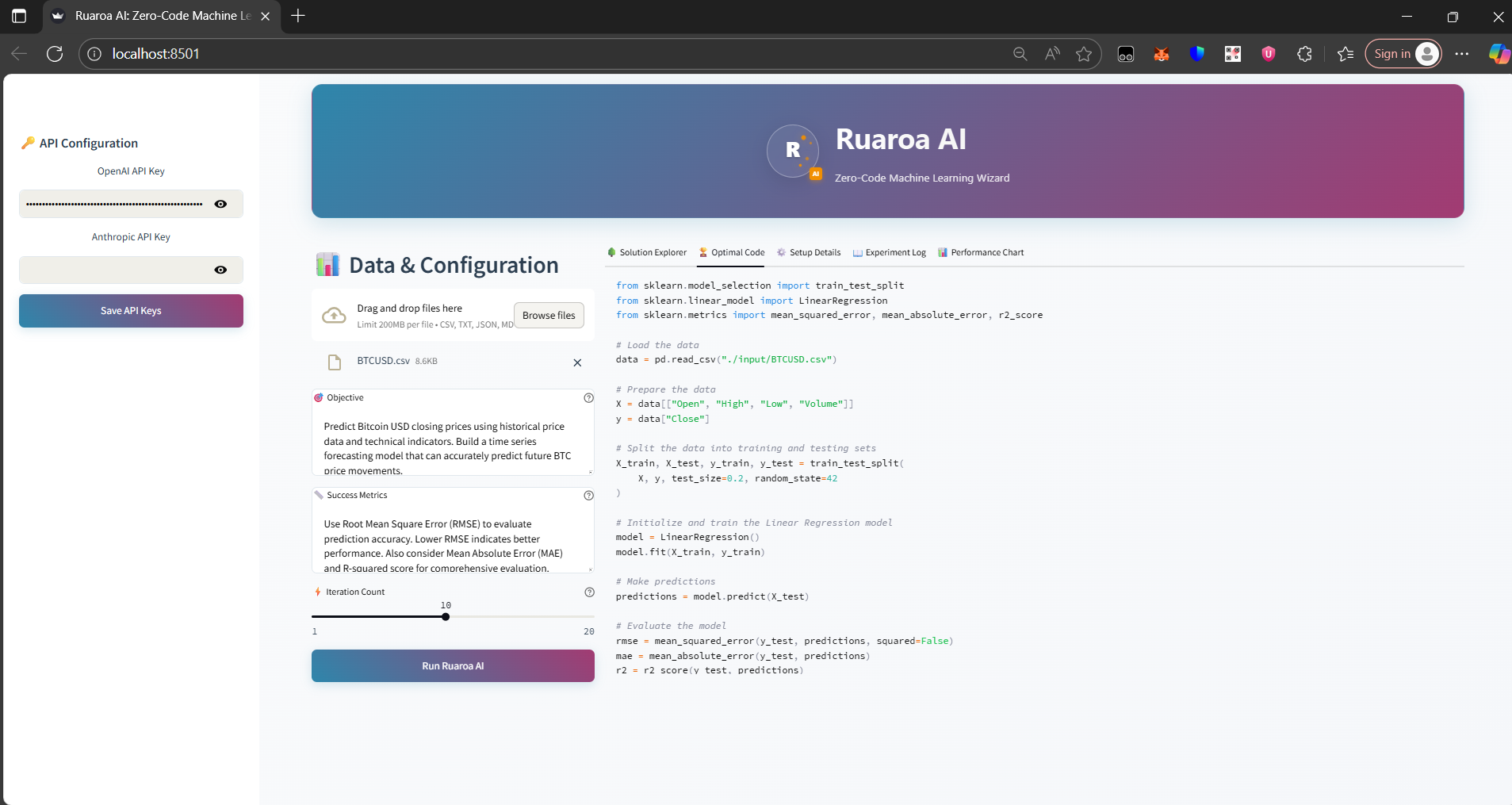
Task: Click Browse files to upload dataset
Action: point(549,315)
